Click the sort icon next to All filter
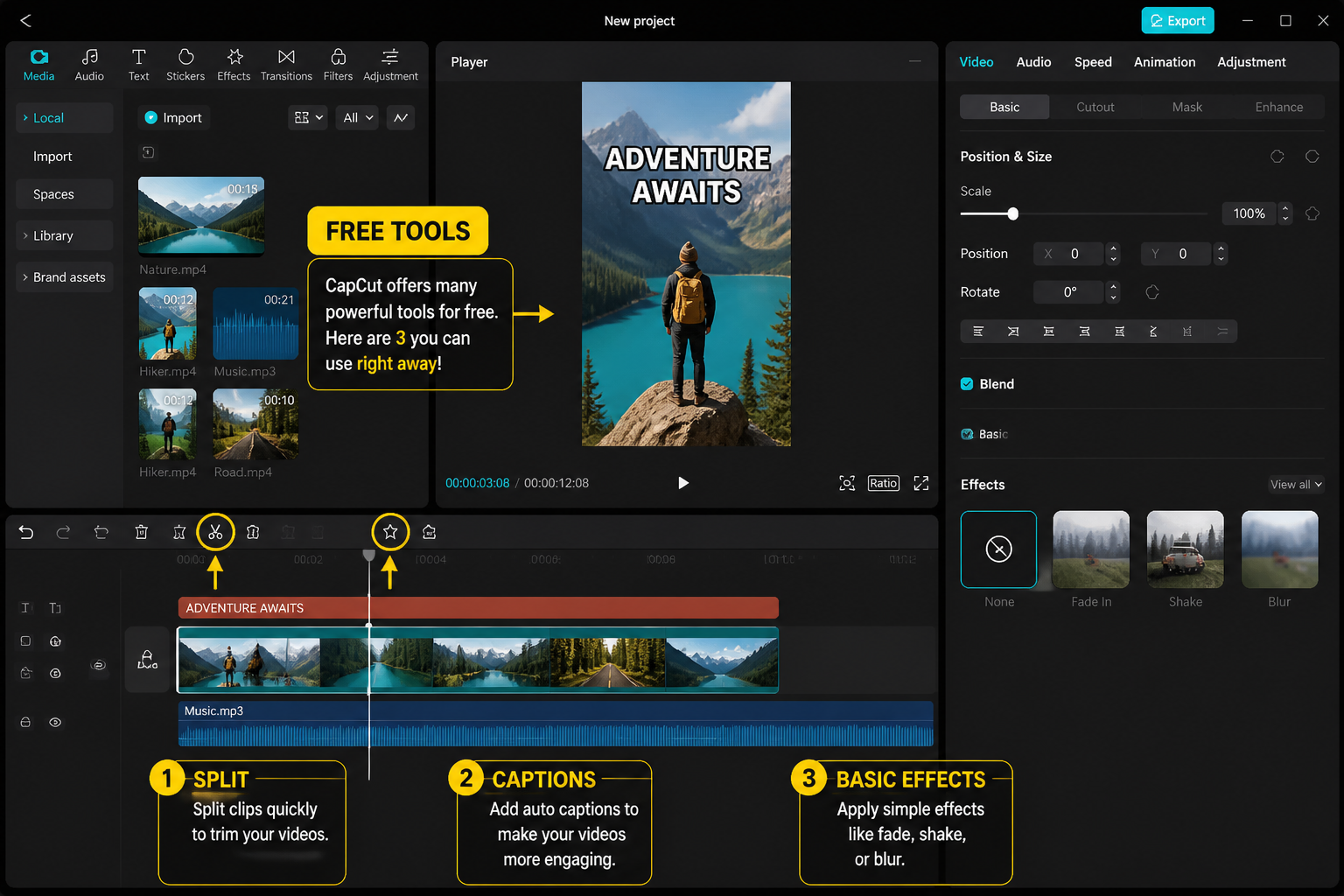 point(401,117)
